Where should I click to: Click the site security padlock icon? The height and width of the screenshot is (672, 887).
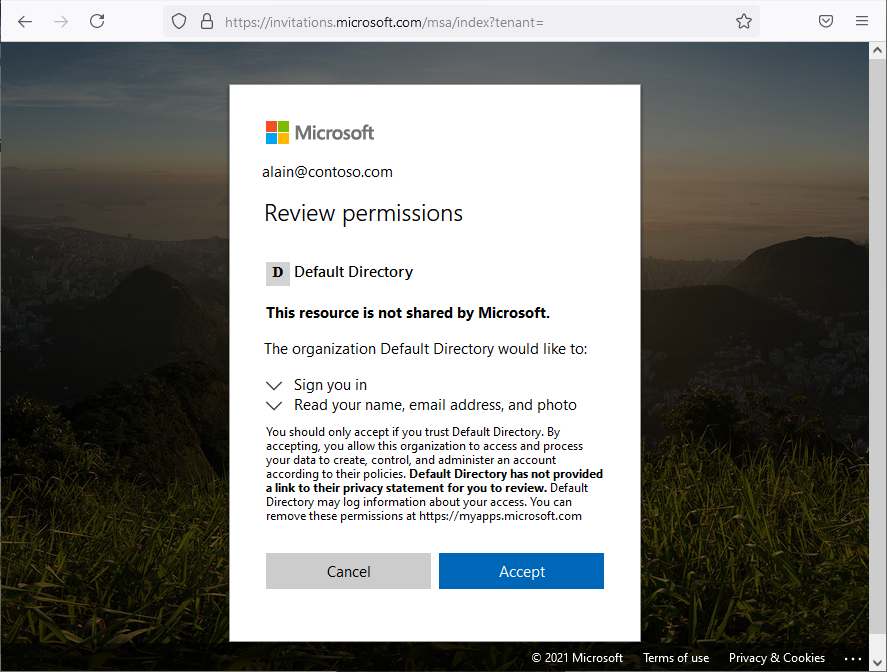click(207, 21)
